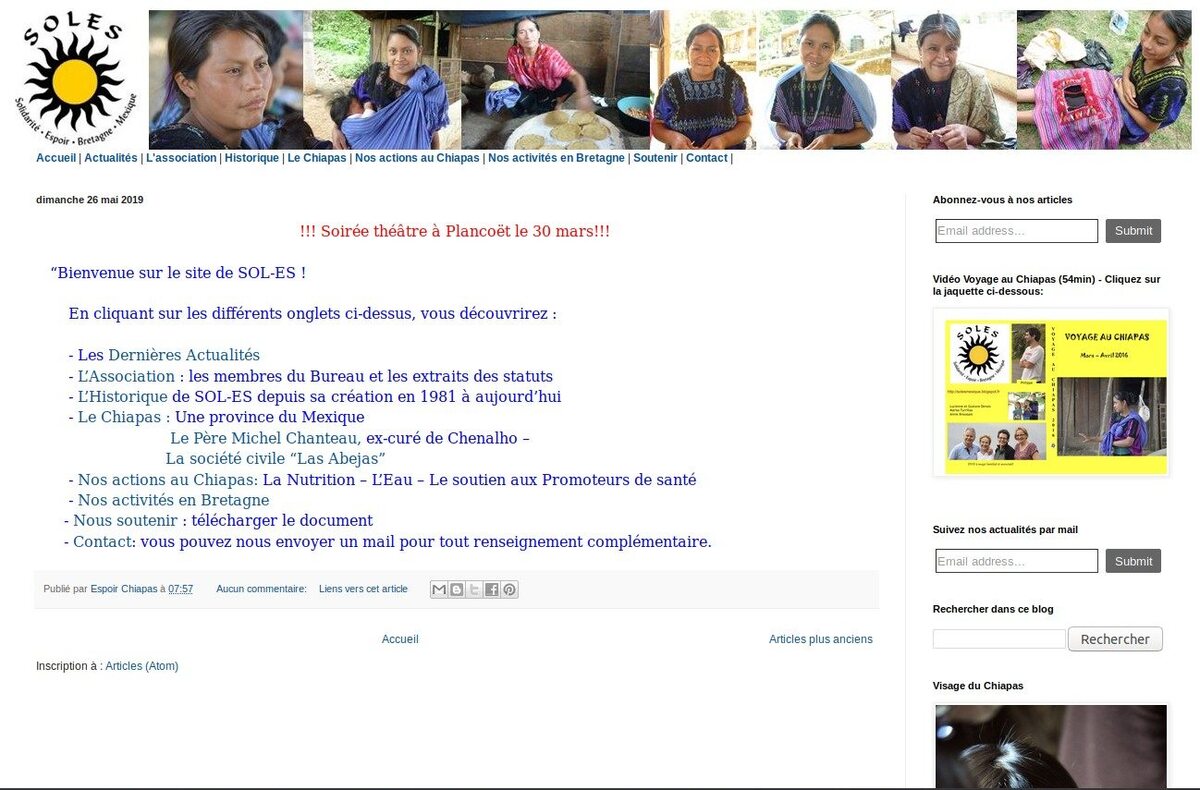Open the Espoir Chiapas author link

(x=124, y=589)
